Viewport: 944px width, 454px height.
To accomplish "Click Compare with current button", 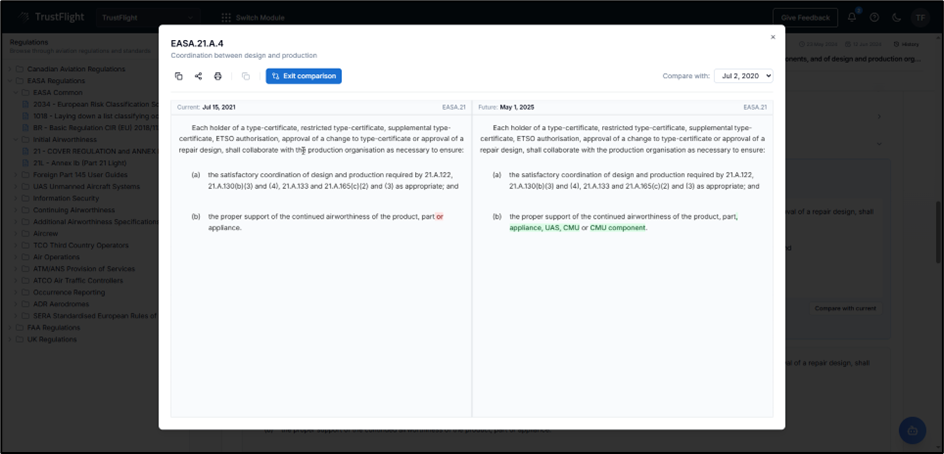I will point(845,308).
